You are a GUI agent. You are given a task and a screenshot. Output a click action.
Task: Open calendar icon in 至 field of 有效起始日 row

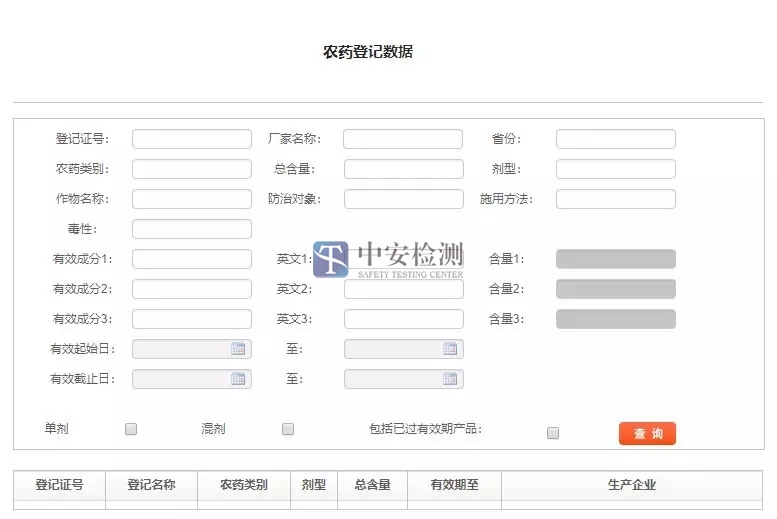point(450,349)
